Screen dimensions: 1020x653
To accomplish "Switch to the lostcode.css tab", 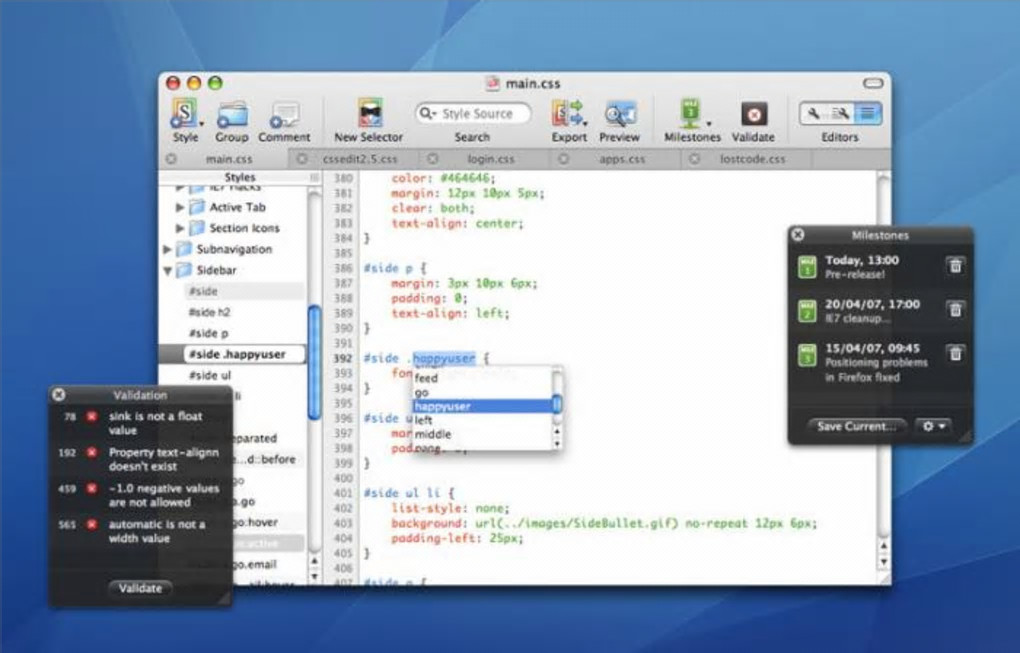I will point(753,159).
